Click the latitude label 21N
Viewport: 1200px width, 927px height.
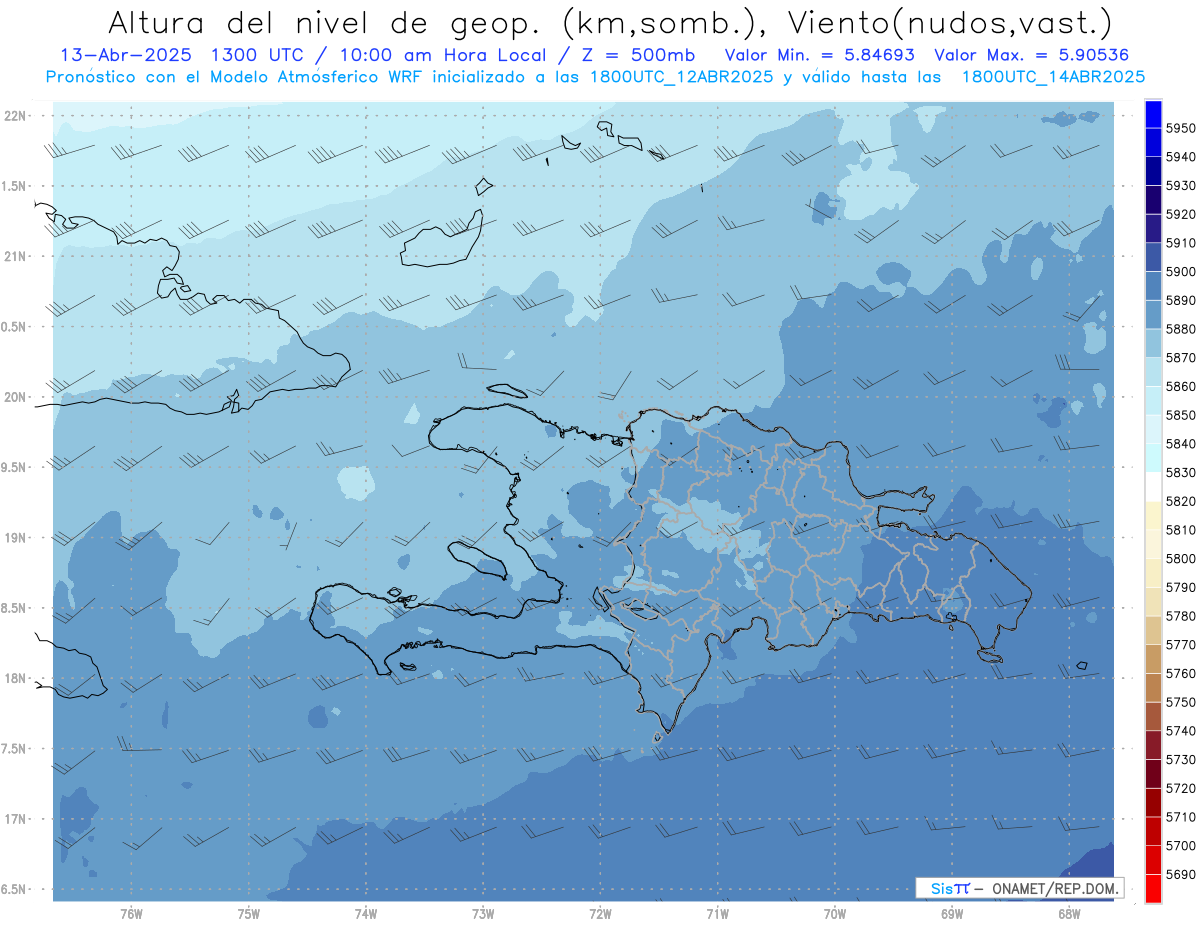(17, 256)
